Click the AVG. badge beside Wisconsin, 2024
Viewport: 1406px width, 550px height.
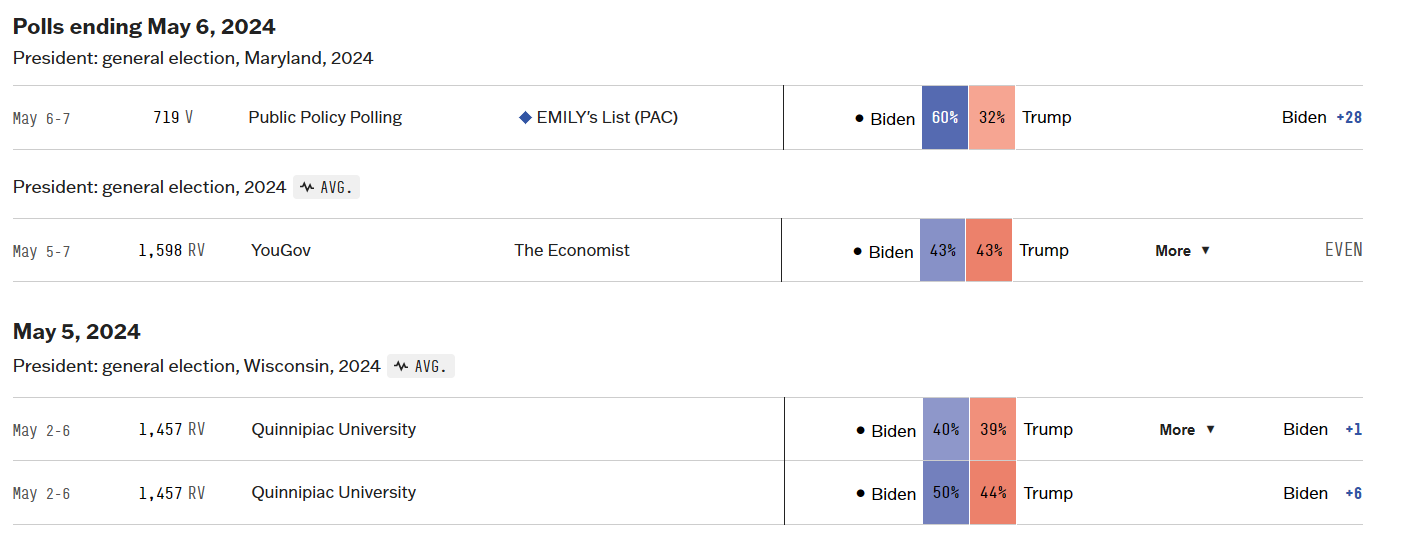[x=421, y=366]
